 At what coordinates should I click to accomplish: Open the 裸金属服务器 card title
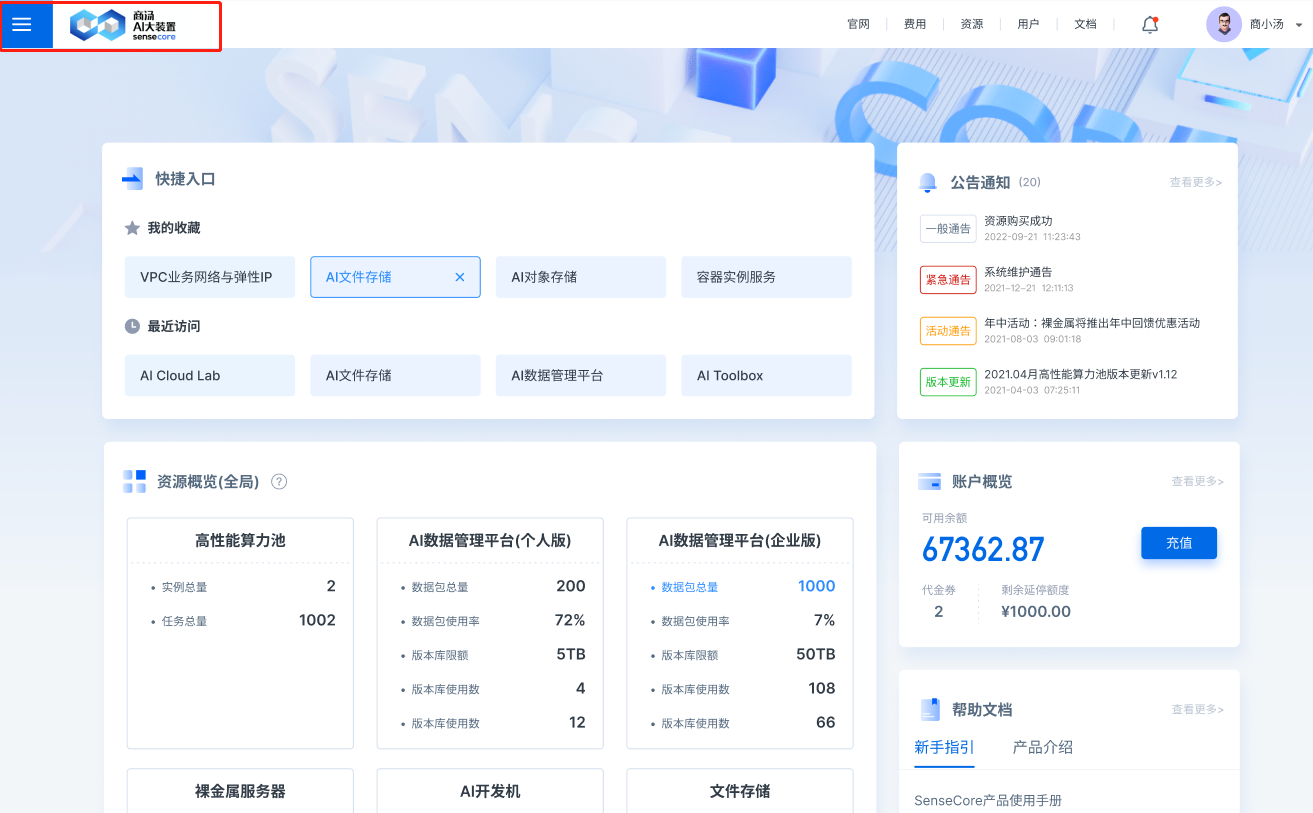click(x=240, y=791)
